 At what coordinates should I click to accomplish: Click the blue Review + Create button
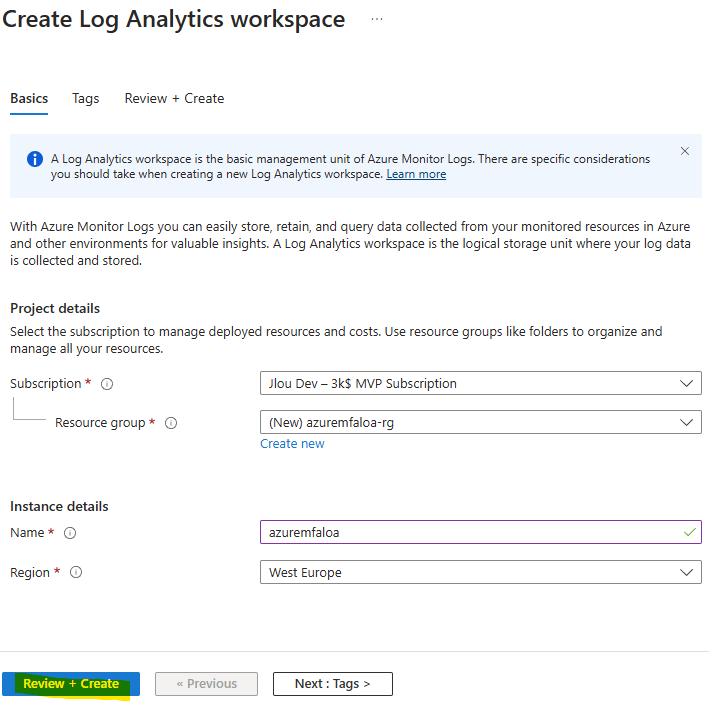(x=71, y=684)
